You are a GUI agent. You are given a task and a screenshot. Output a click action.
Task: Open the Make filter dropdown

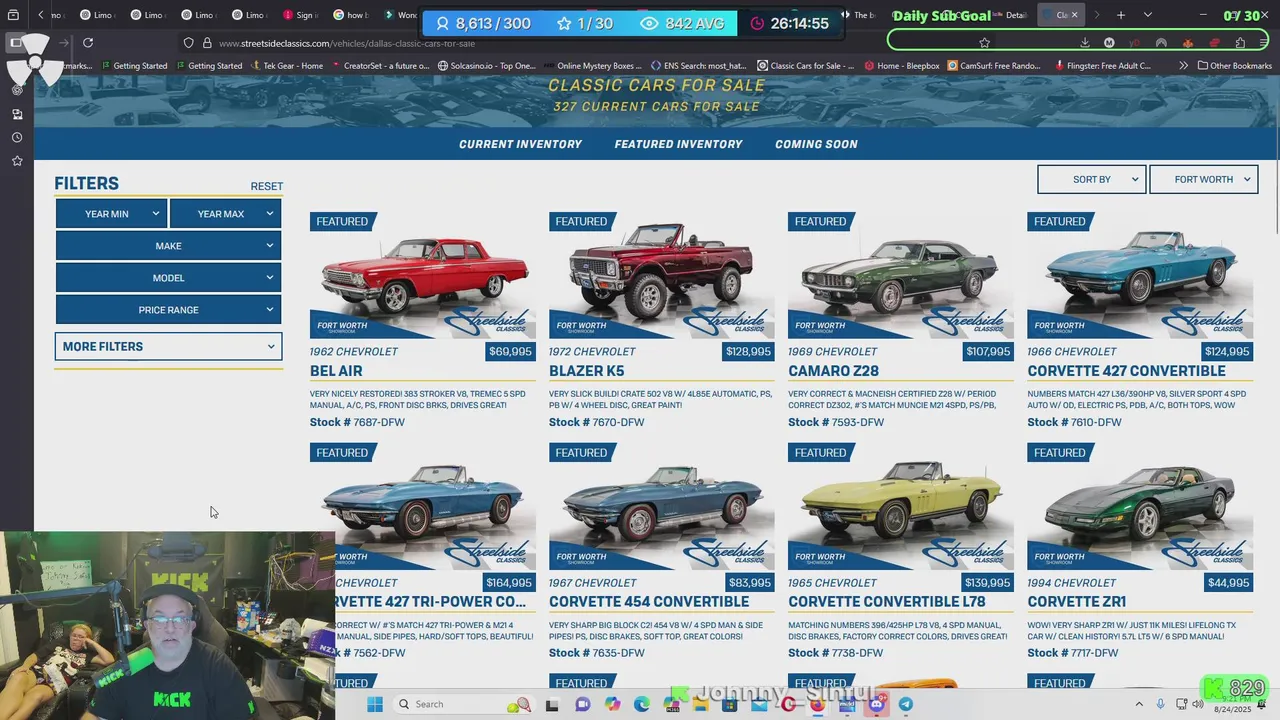coord(168,245)
